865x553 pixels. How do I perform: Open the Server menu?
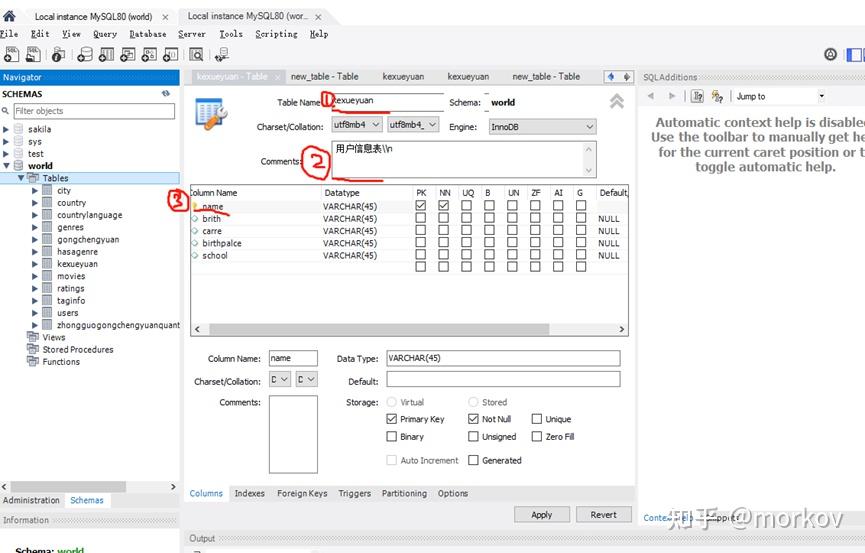(192, 34)
